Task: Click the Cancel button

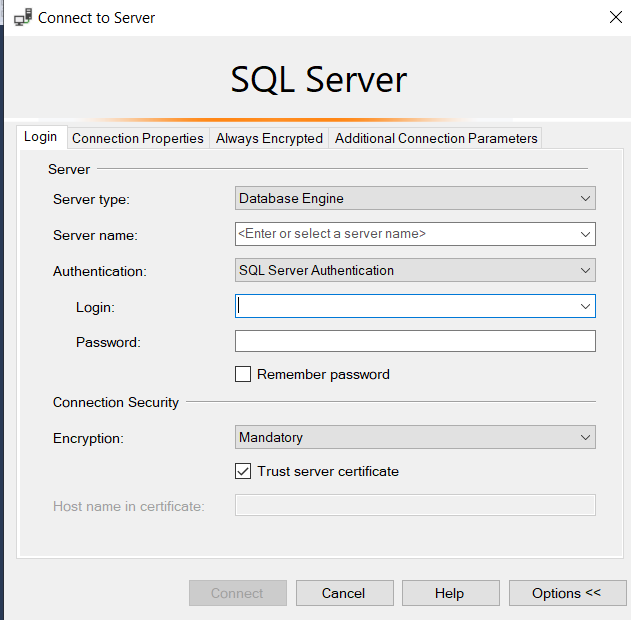Action: tap(345, 593)
